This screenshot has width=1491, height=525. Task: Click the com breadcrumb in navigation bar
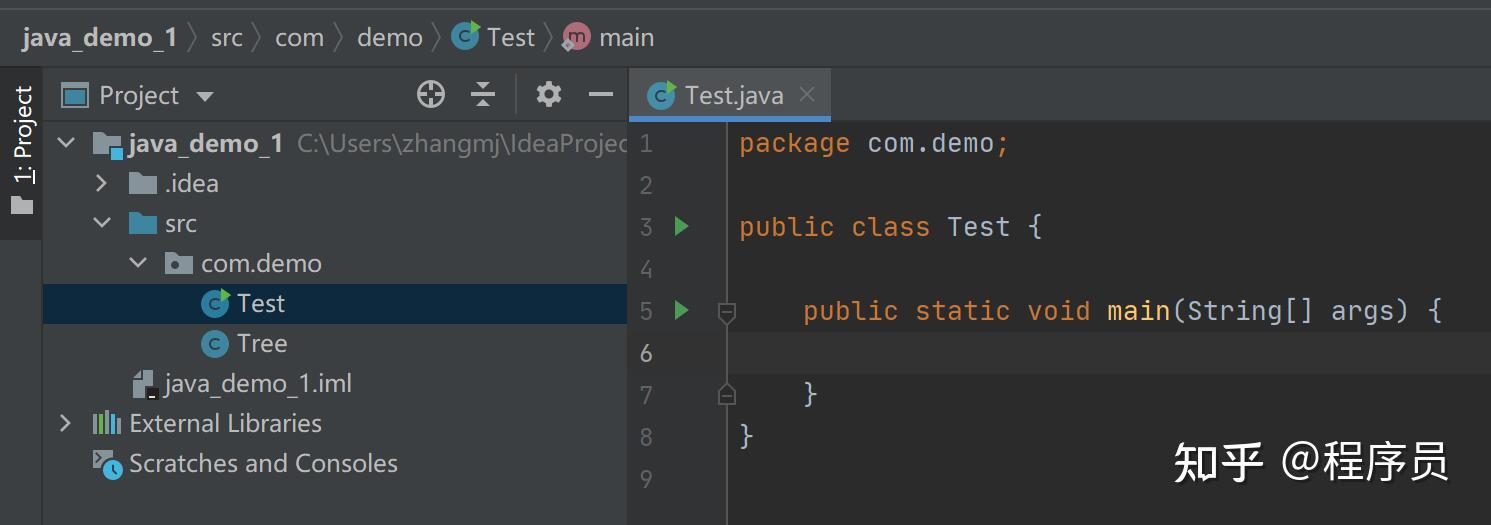point(299,38)
